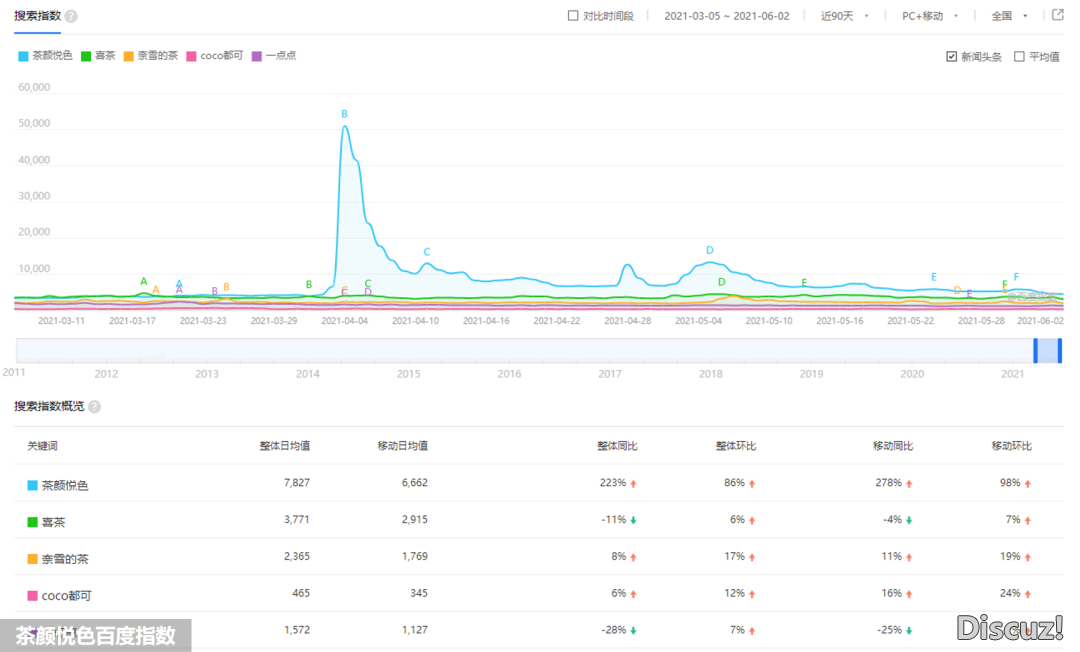Image resolution: width=1080 pixels, height=652 pixels.
Task: Open the orange B news marker
Action: point(227,287)
